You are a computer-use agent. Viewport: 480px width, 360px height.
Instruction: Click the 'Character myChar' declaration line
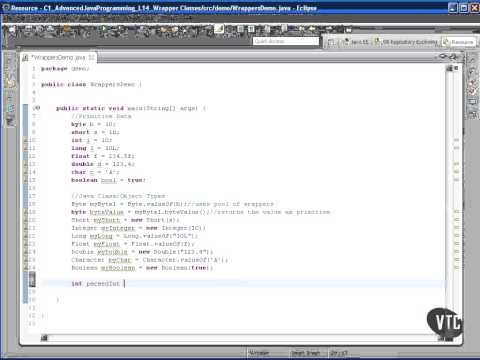coord(150,260)
